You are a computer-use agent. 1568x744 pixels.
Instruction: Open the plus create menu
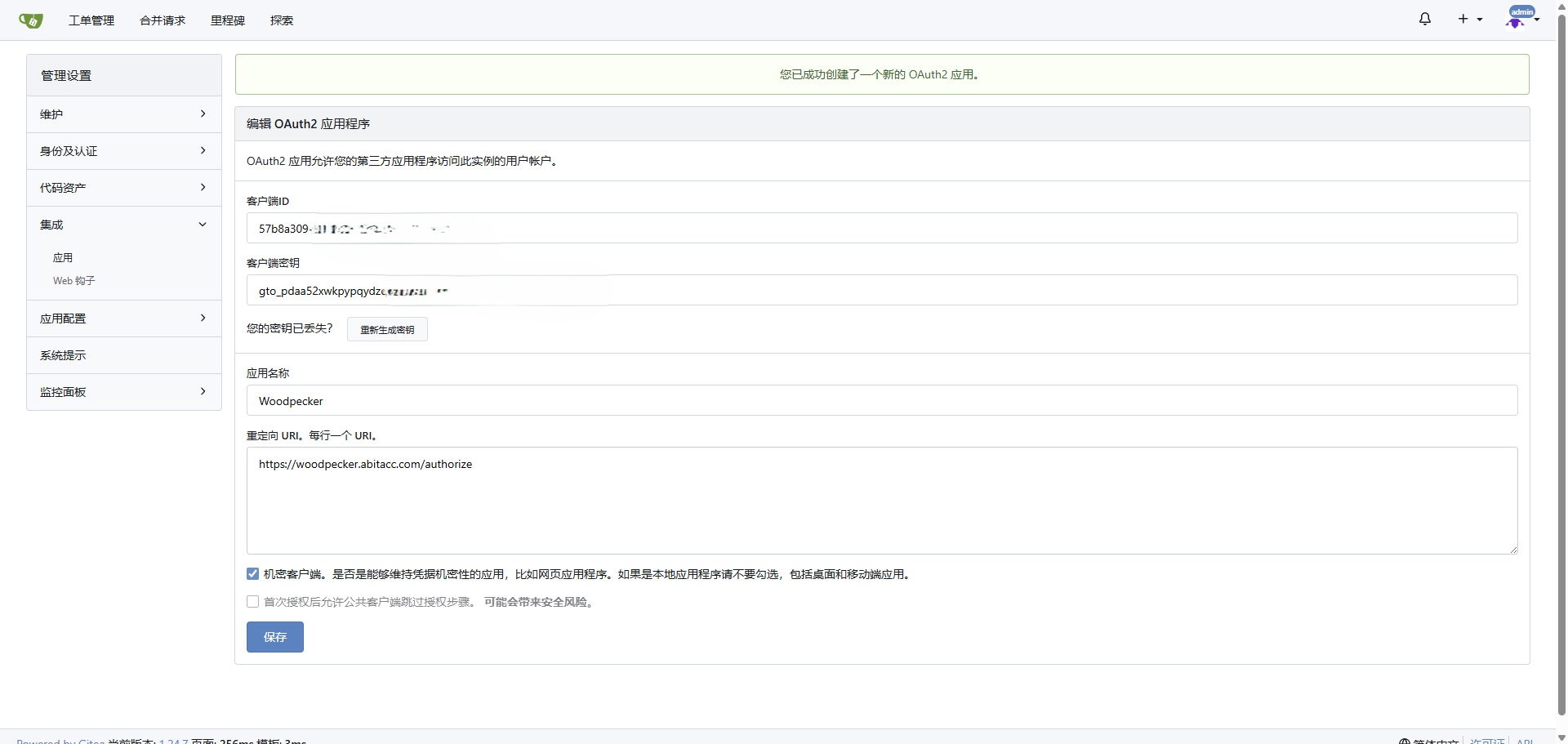pos(1469,19)
